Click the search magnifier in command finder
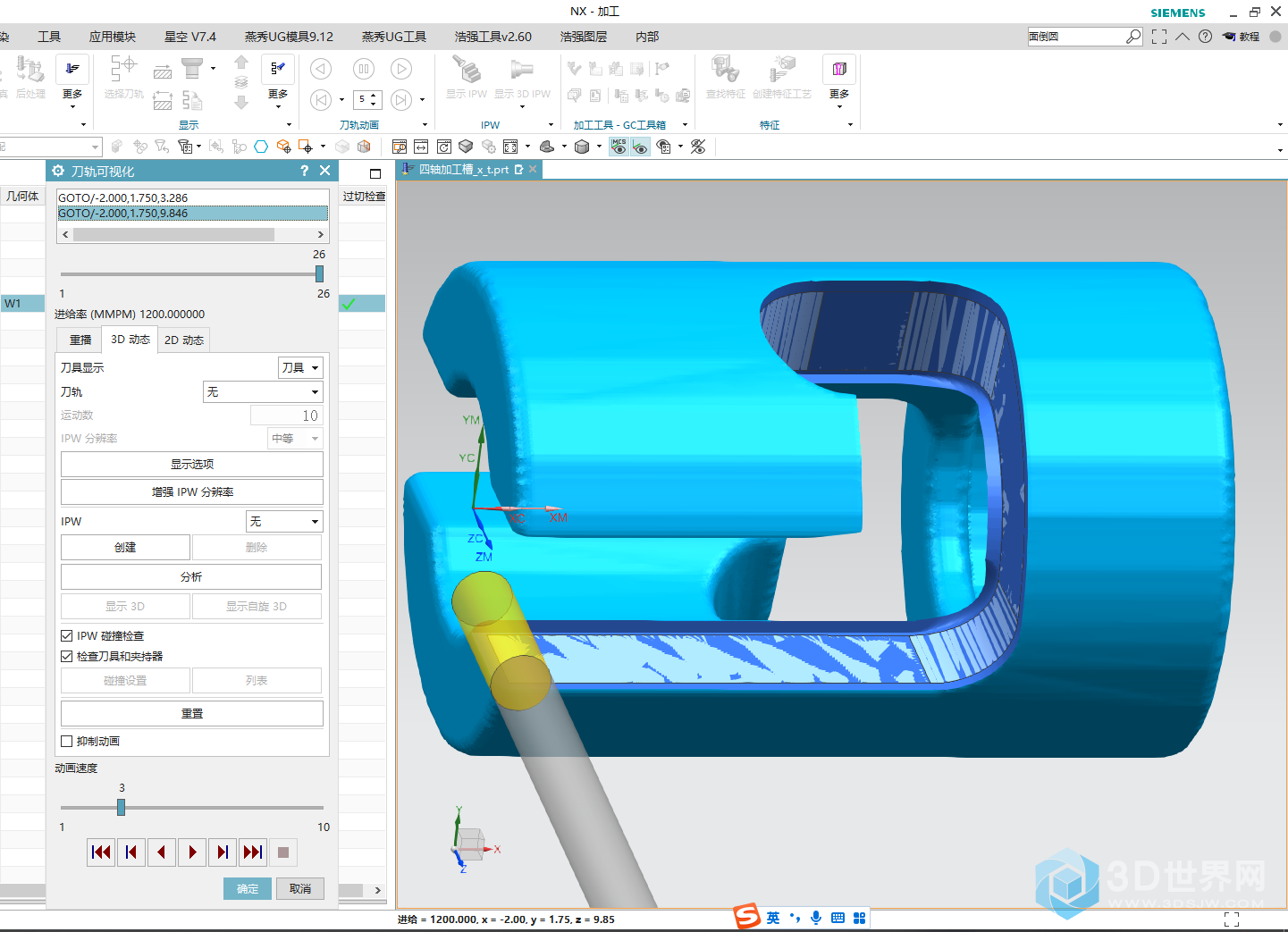The image size is (1288, 932). (1133, 37)
